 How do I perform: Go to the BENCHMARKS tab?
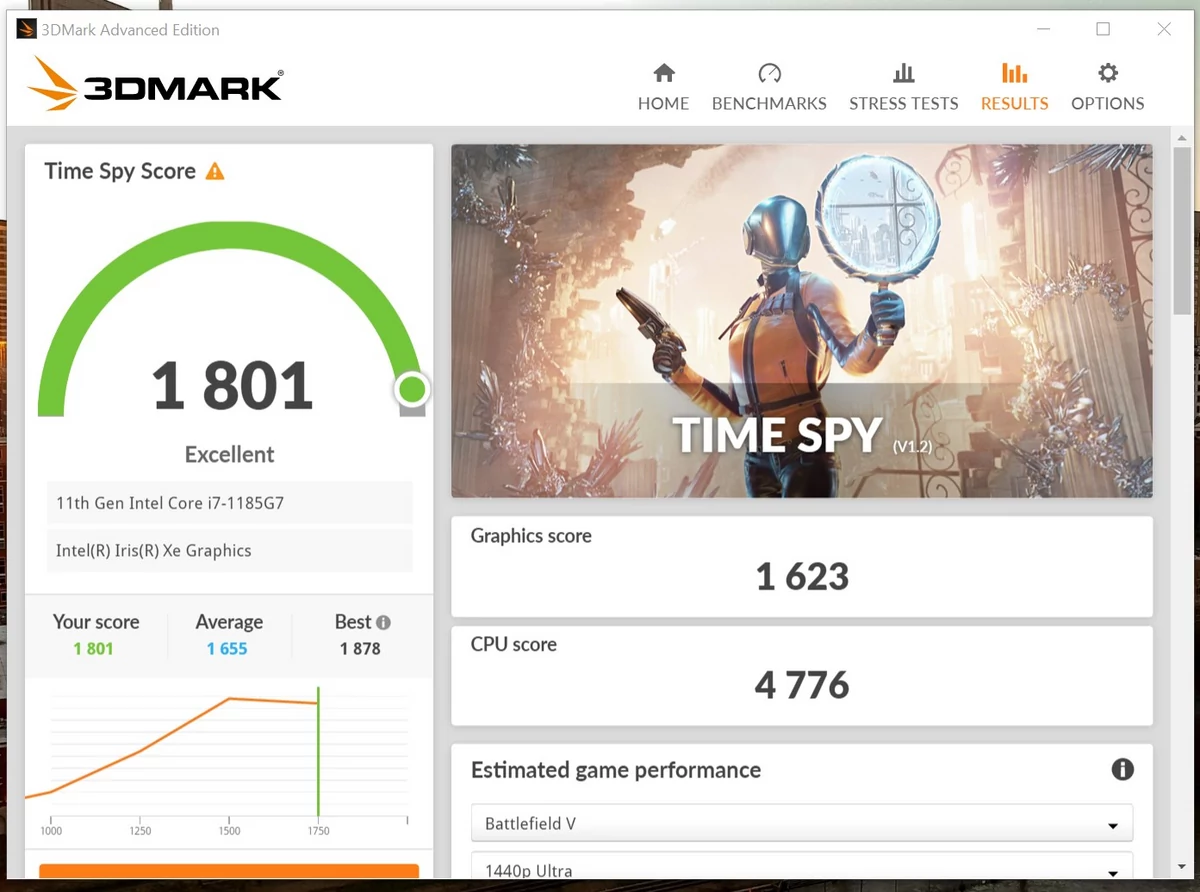[769, 87]
